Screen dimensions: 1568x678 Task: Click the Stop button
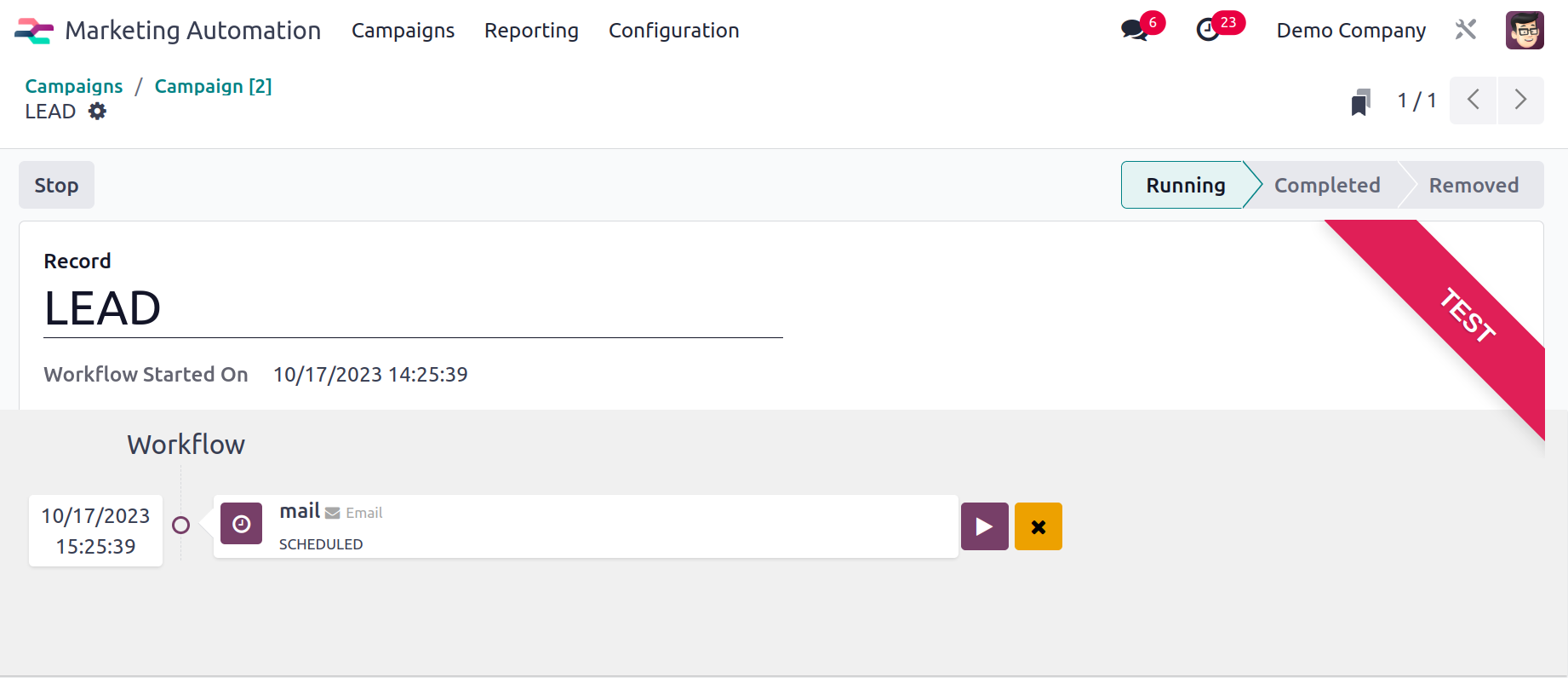(56, 185)
